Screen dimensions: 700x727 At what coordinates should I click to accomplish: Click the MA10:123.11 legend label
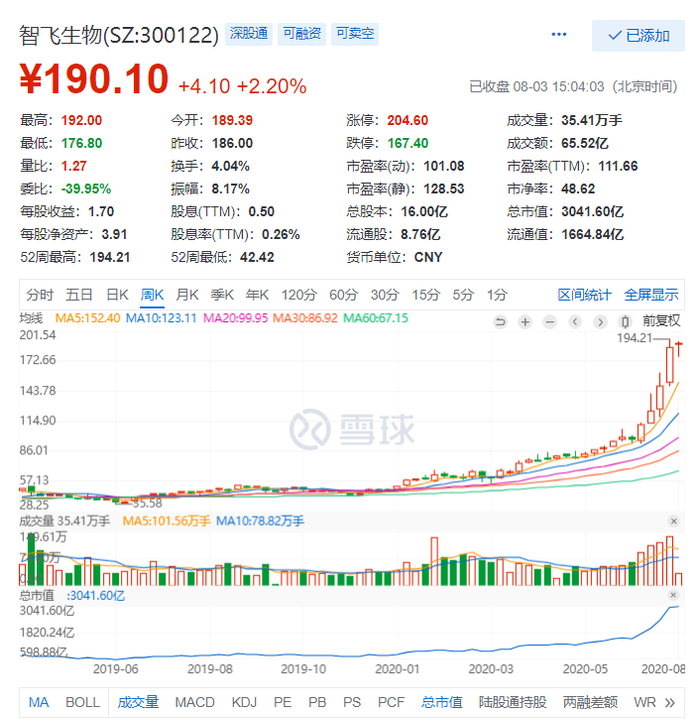(x=161, y=318)
